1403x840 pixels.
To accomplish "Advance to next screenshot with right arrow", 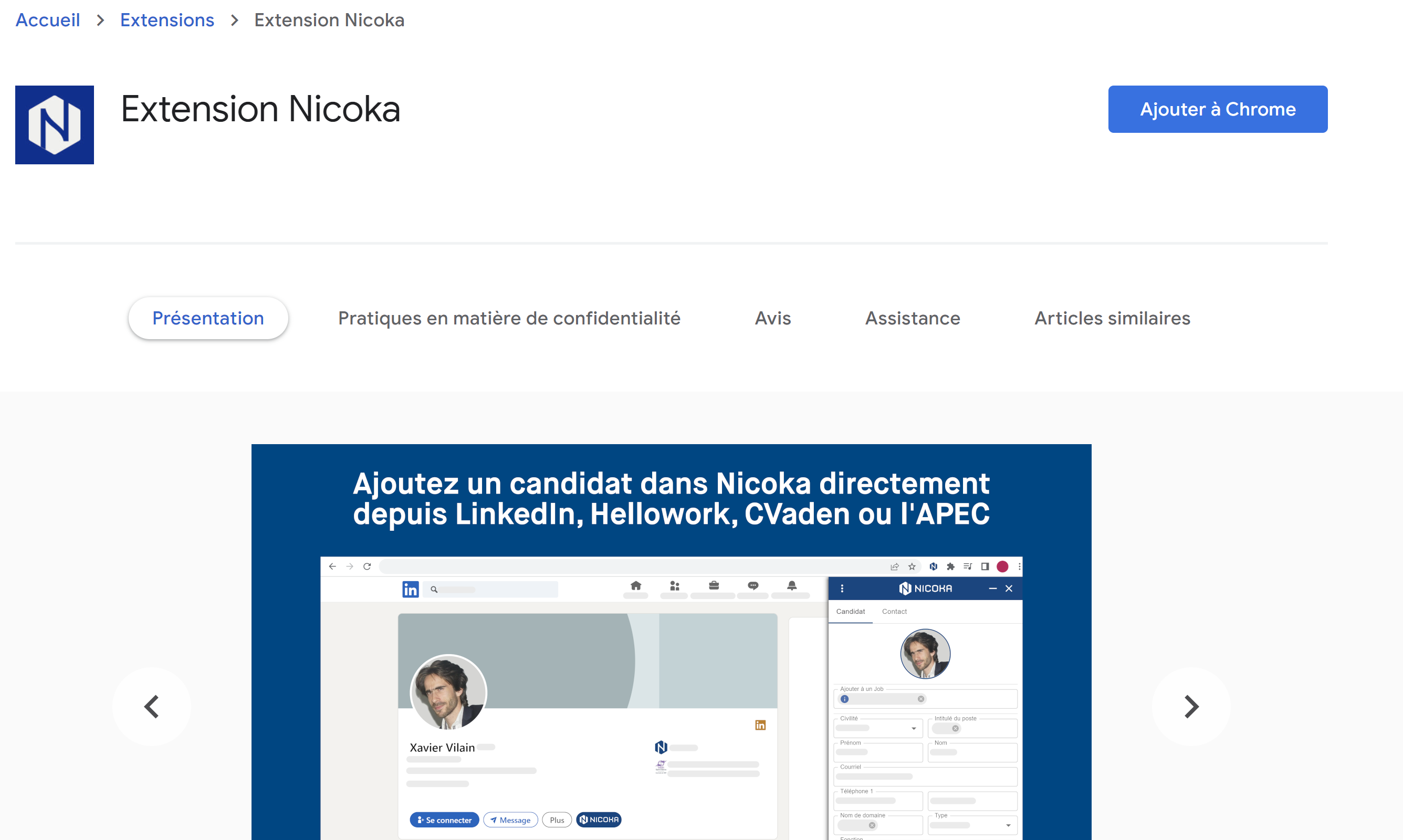I will point(1191,707).
